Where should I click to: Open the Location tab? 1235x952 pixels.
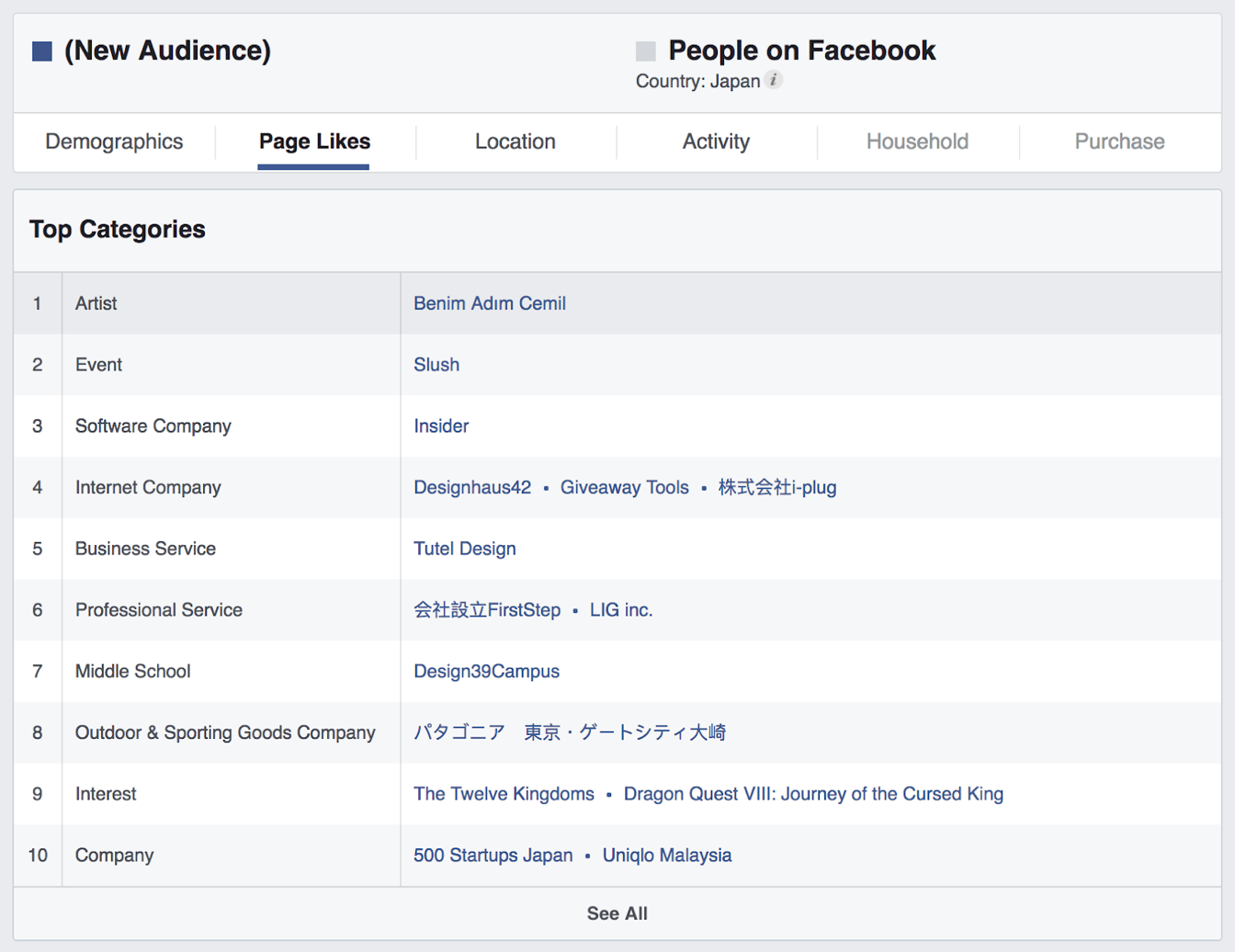pos(515,142)
